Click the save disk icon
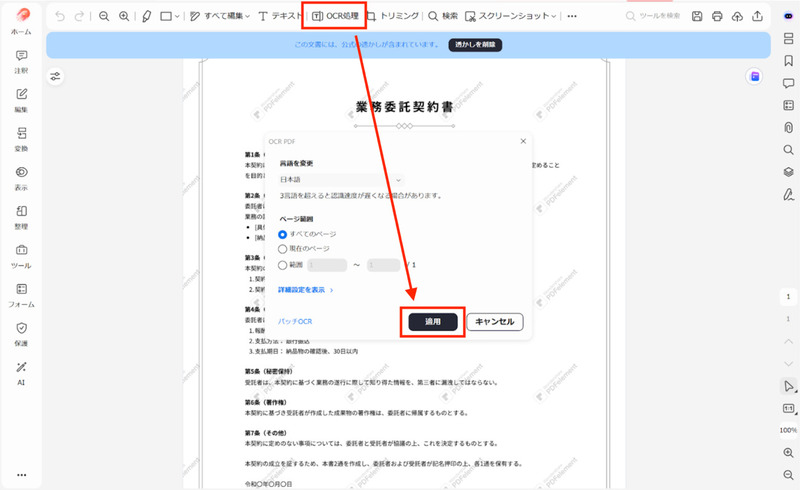The width and height of the screenshot is (800, 490). 697,16
